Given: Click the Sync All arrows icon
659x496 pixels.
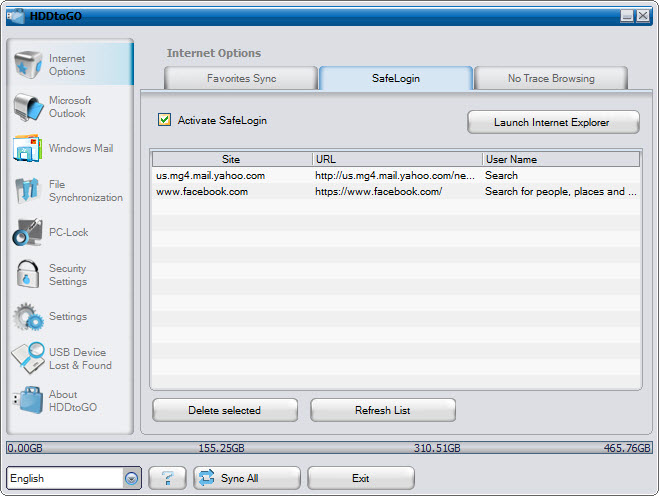Looking at the screenshot, I should 206,478.
